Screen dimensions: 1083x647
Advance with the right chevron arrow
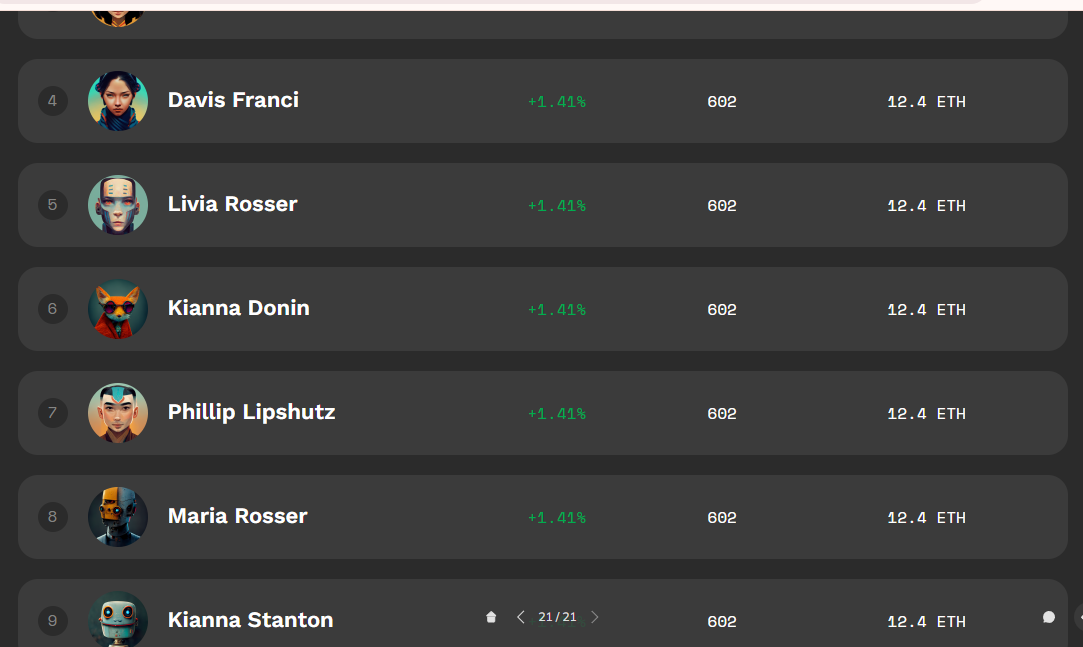(595, 617)
